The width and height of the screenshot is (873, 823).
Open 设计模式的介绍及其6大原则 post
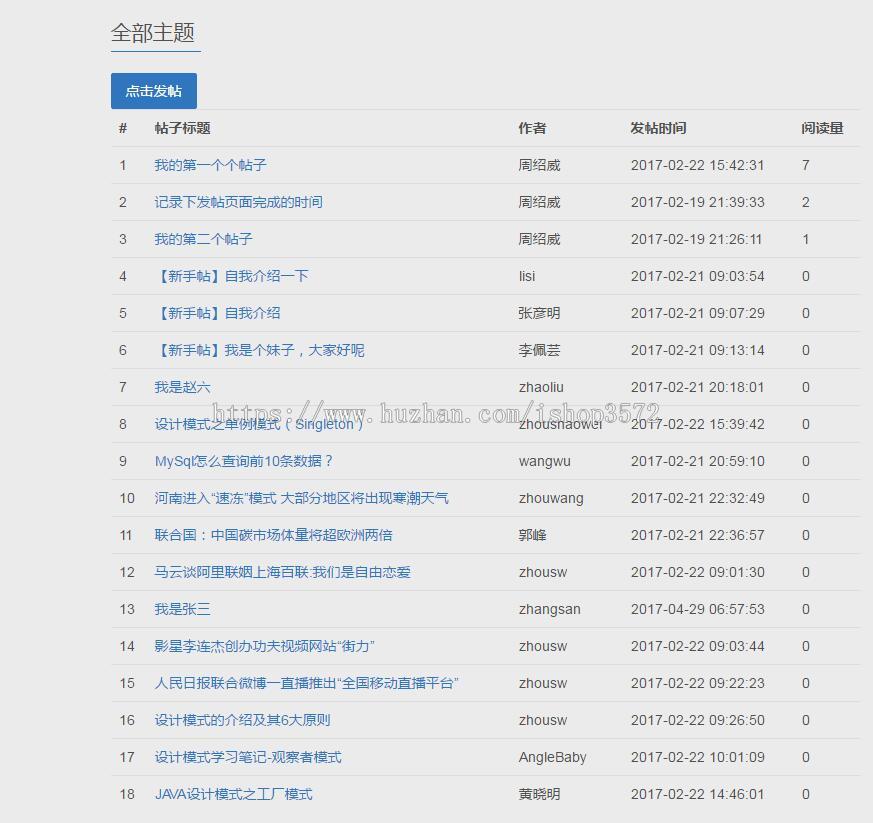(x=242, y=721)
